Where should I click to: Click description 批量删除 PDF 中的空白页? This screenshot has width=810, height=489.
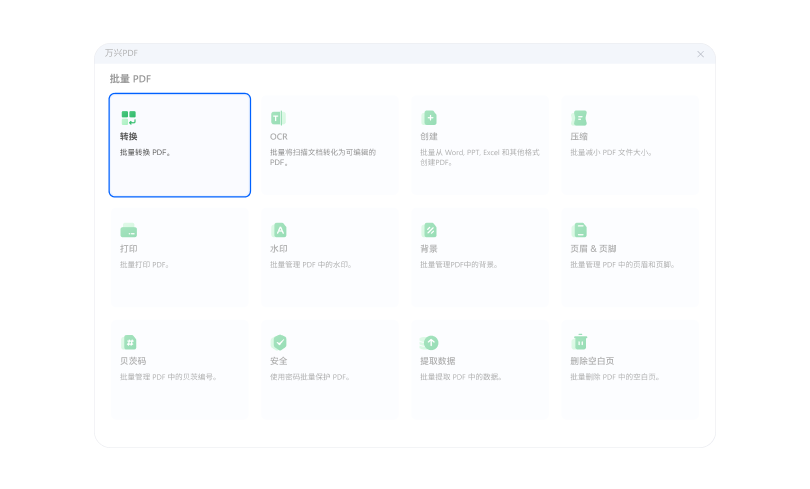tap(616, 376)
